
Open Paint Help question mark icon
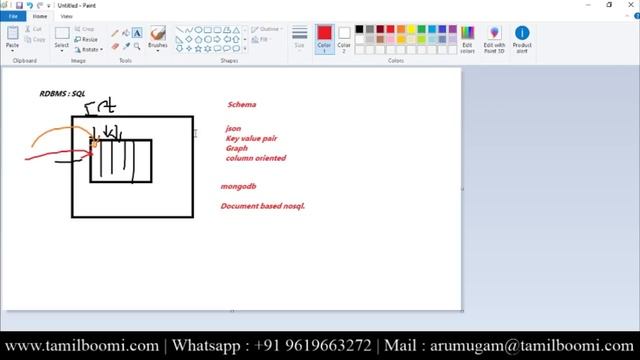pos(637,16)
